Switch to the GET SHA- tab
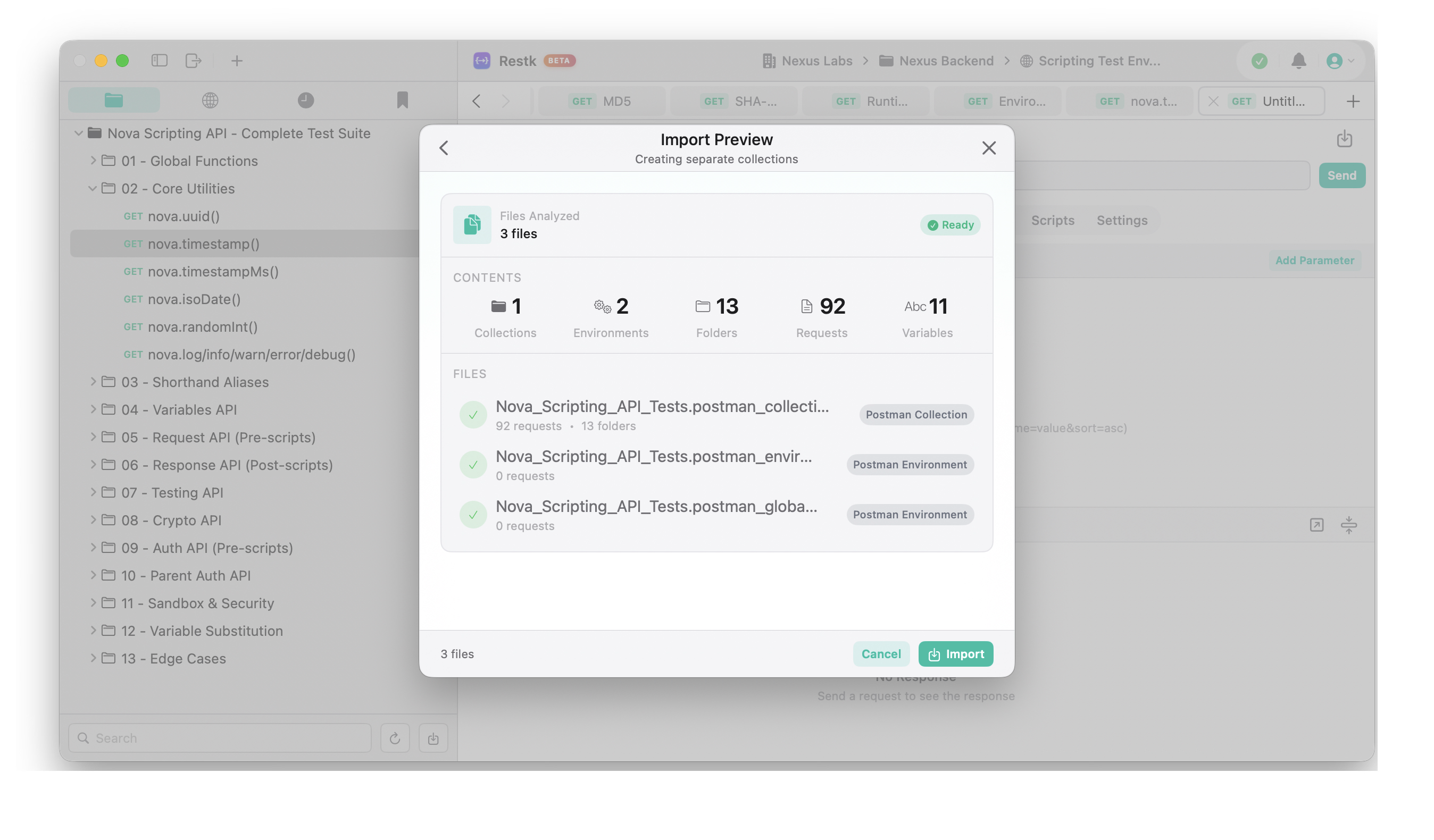This screenshot has width=1434, height=840. (x=733, y=101)
